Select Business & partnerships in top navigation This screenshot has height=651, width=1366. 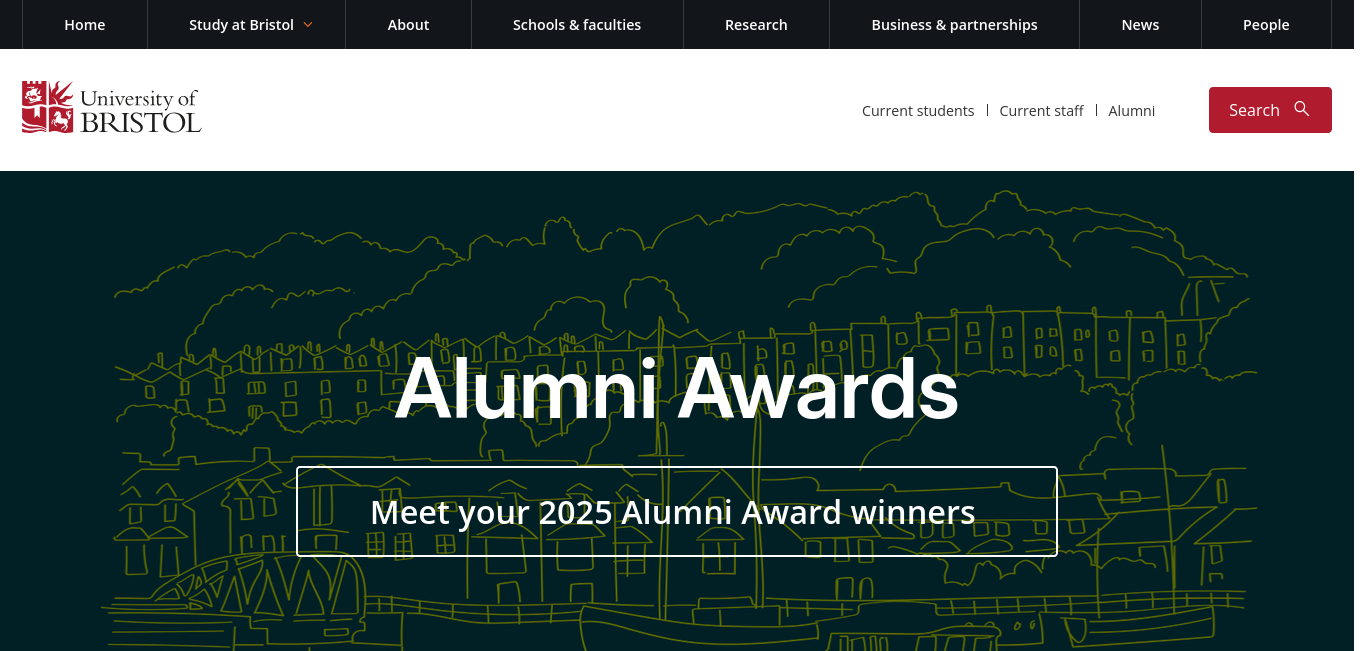pos(954,24)
